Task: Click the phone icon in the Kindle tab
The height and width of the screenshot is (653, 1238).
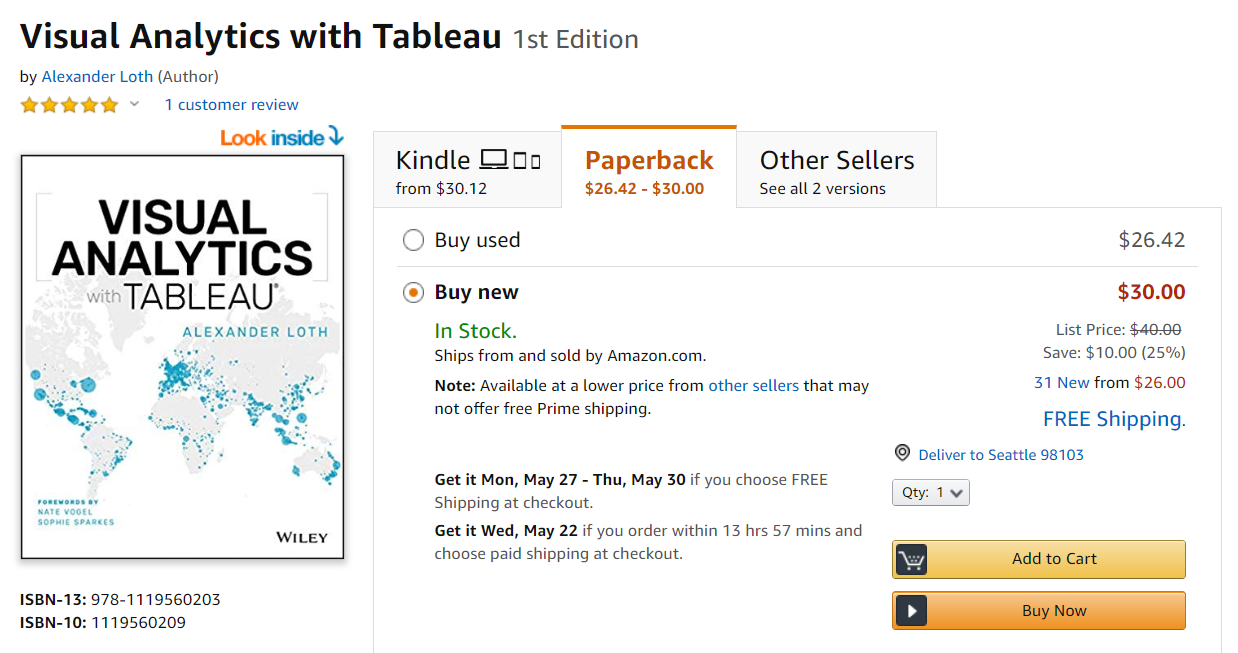Action: pyautogui.click(x=537, y=161)
